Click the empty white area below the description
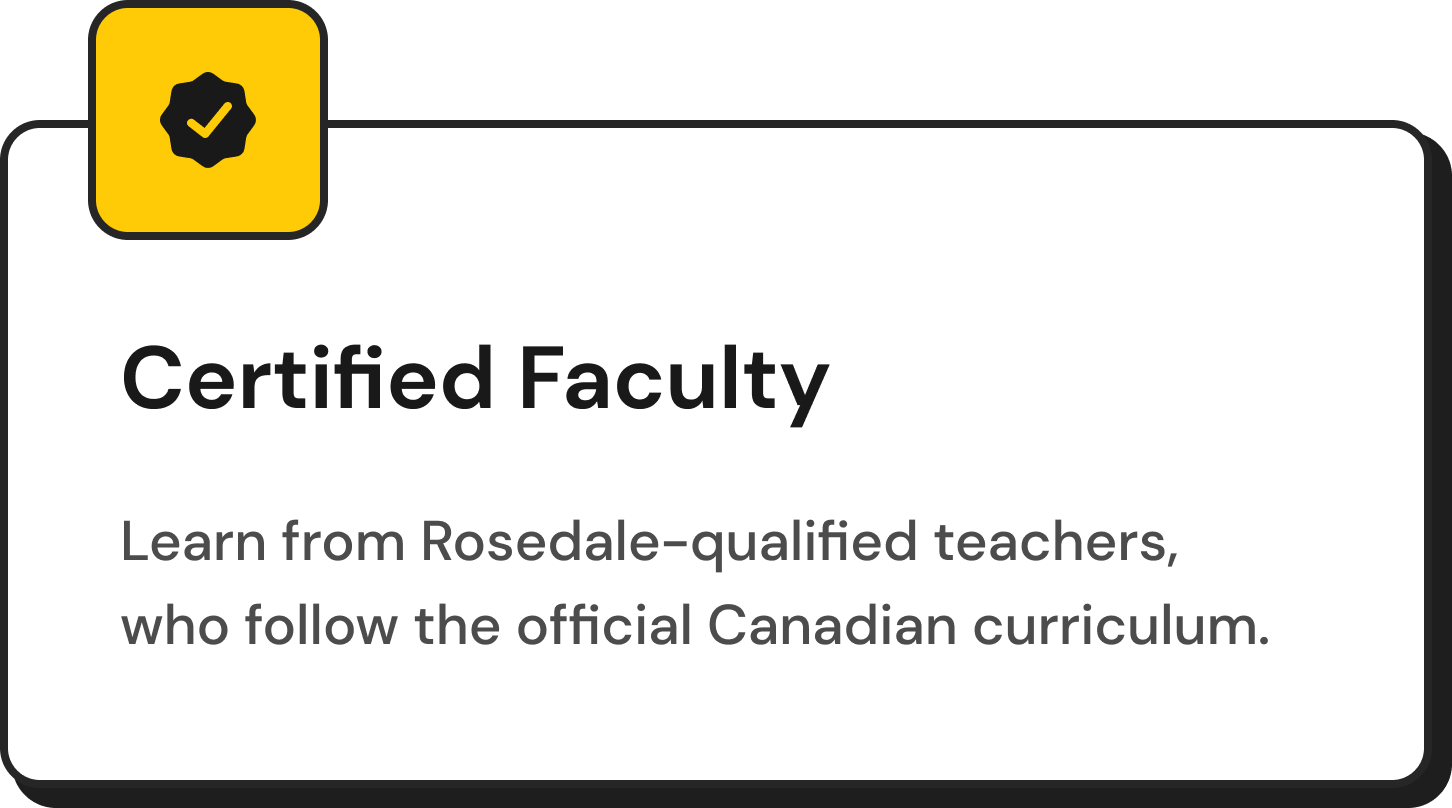The image size is (1452, 808). pyautogui.click(x=700, y=720)
